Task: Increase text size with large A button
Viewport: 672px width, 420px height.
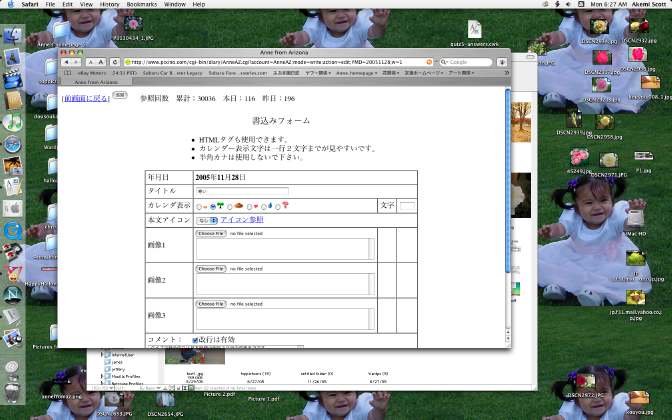Action: (101, 62)
